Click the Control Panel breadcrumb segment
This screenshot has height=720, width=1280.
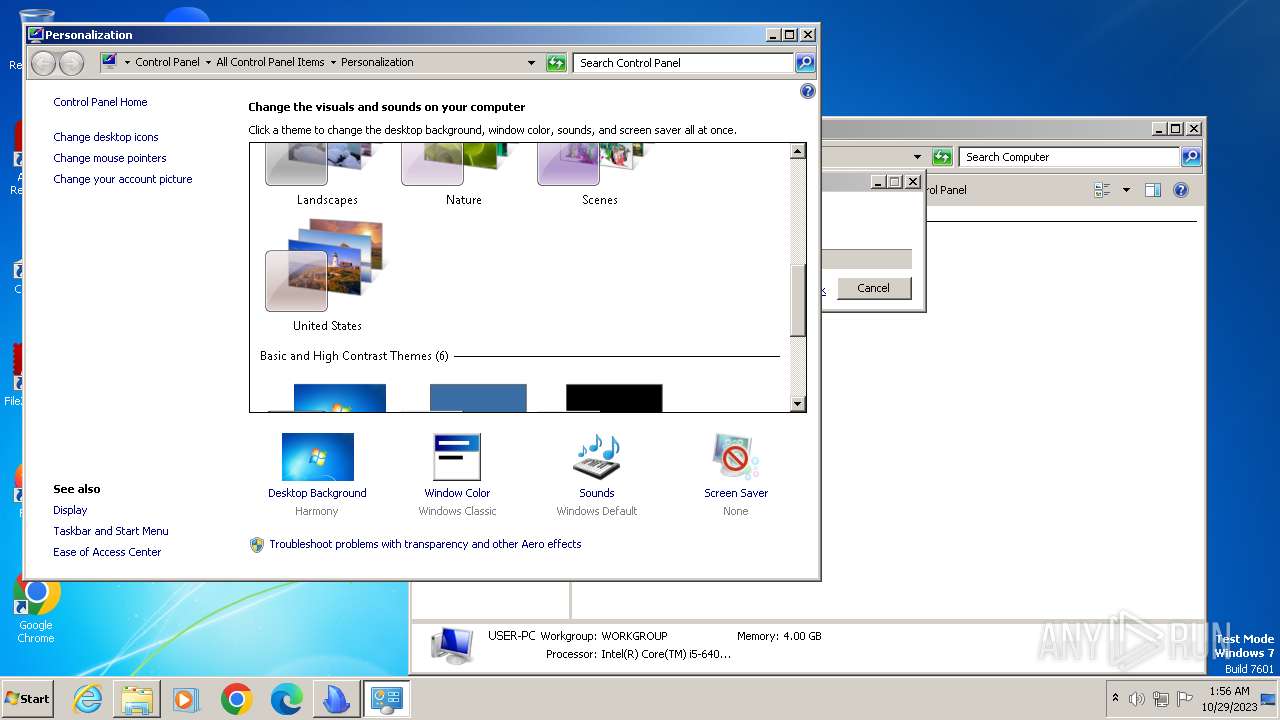coord(167,62)
